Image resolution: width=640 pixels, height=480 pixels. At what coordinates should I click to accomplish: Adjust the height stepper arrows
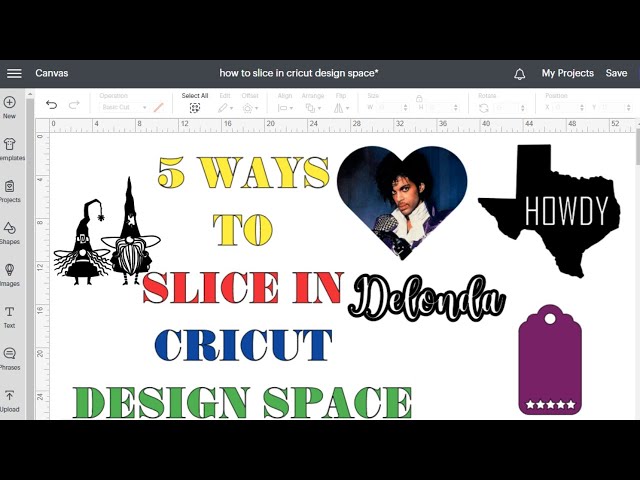[456, 107]
